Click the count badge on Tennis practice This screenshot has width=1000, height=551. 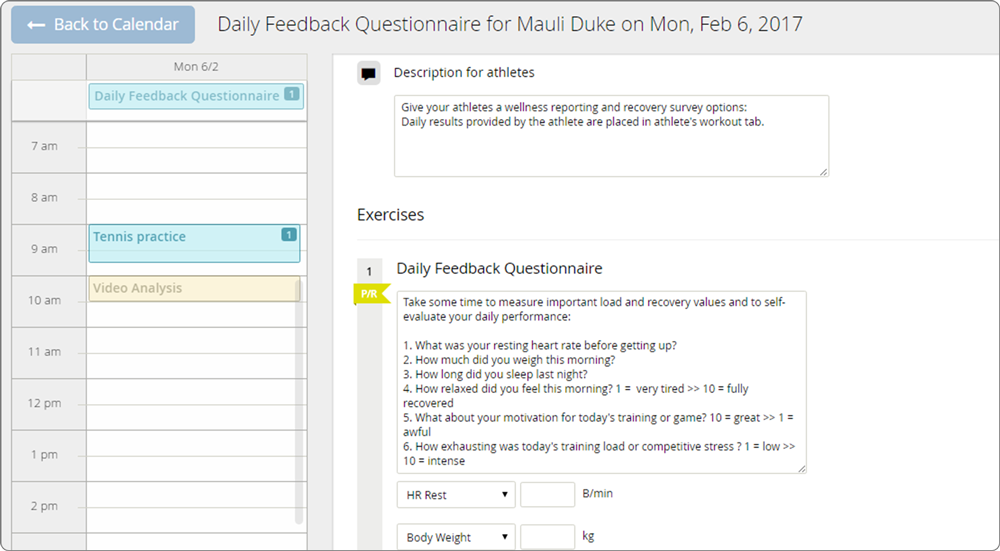point(289,235)
